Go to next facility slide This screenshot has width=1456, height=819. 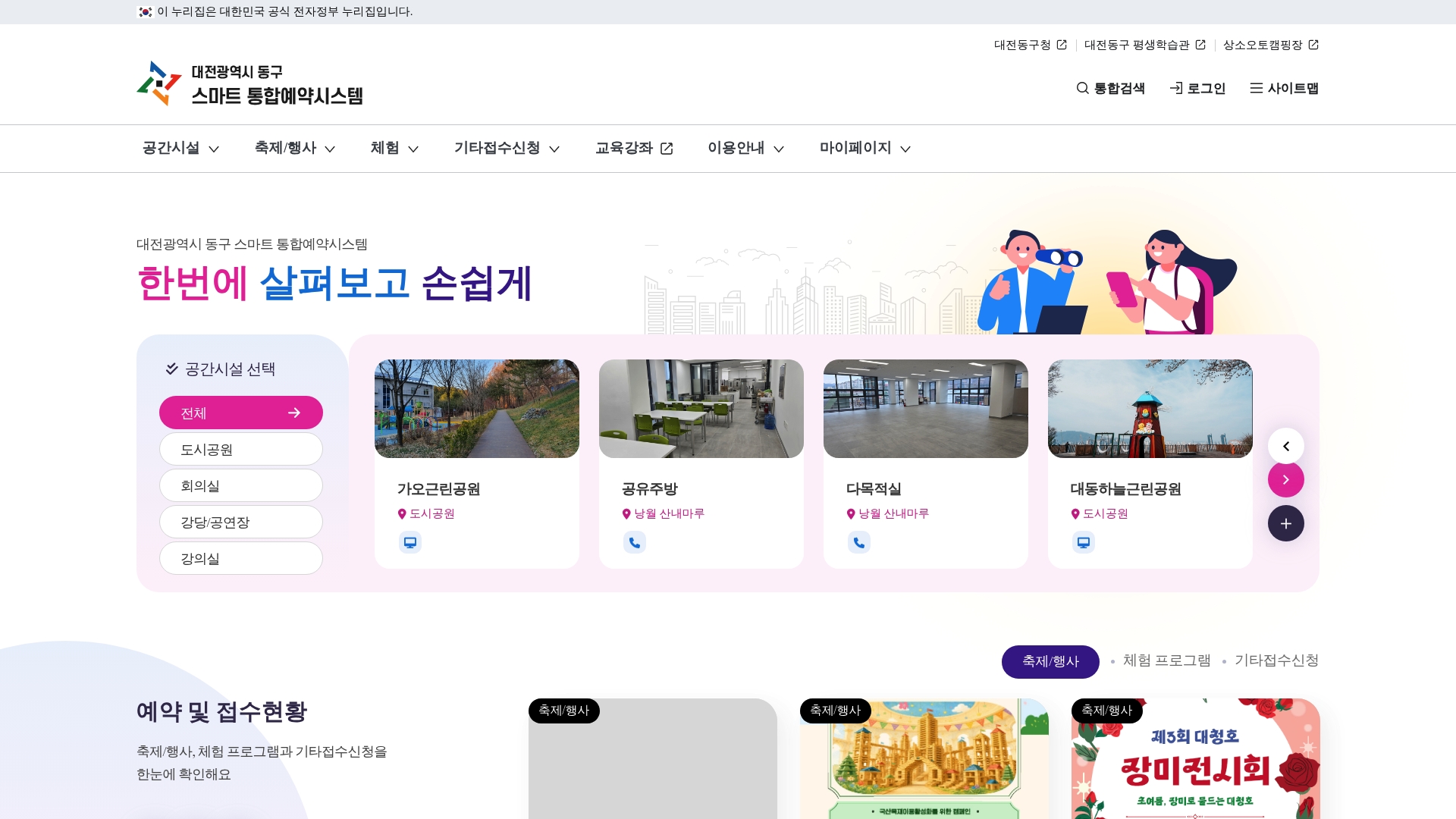point(1286,479)
